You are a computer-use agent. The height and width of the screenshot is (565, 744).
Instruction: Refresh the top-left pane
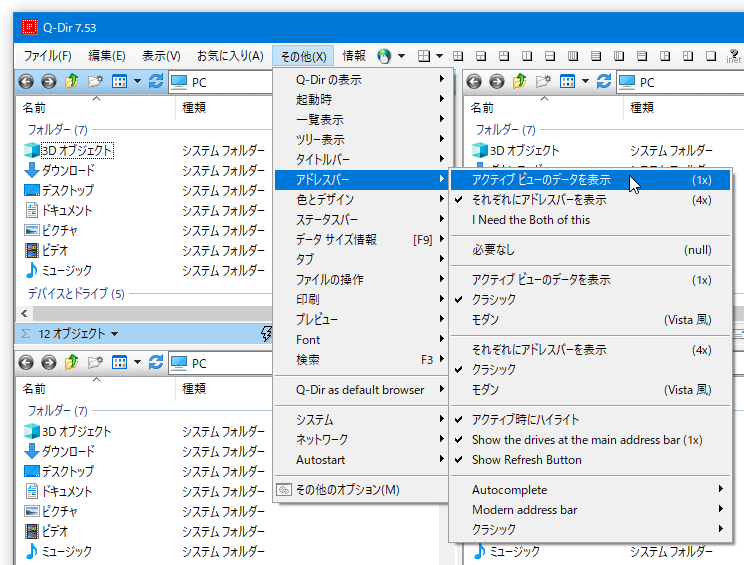point(156,82)
